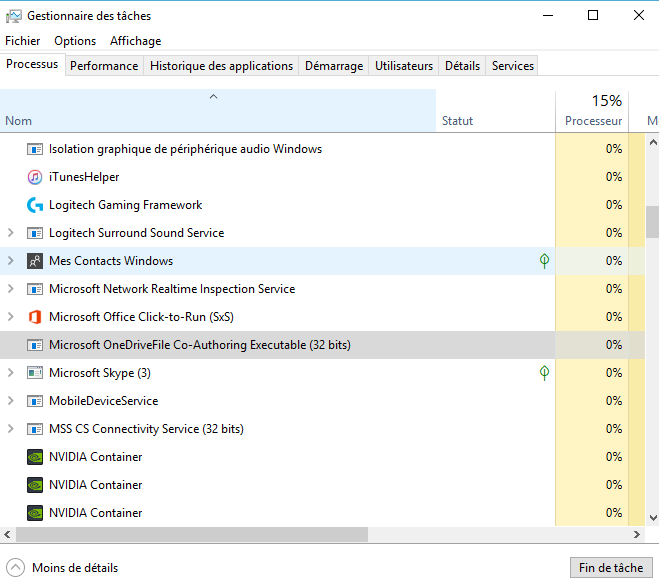This screenshot has height=586, width=659.
Task: Expand the Mes Contacts Windows process
Action: [x=11, y=261]
